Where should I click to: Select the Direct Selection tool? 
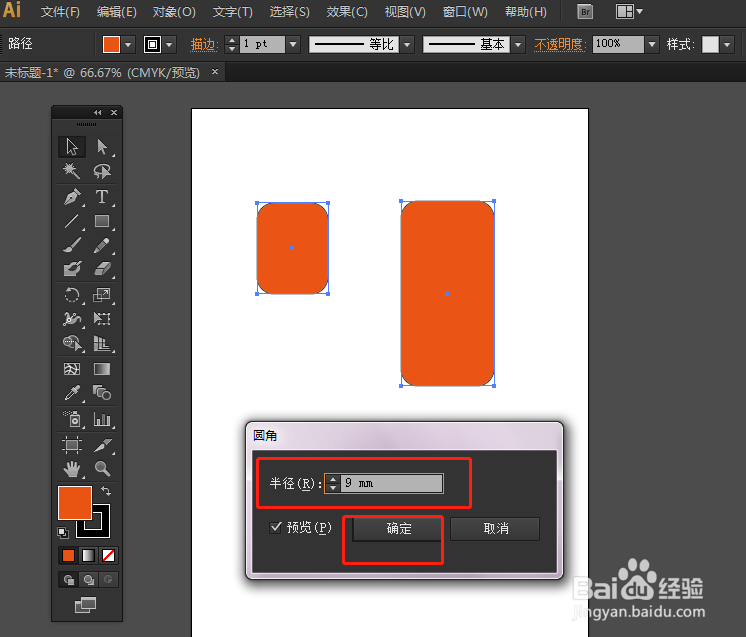102,147
